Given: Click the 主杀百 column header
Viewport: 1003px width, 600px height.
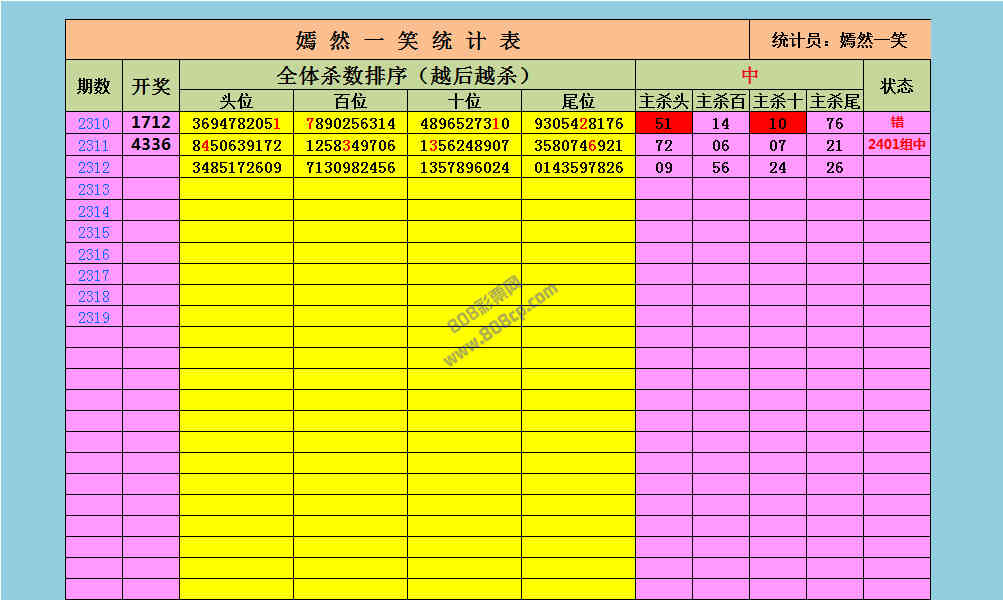Looking at the screenshot, I should pyautogui.click(x=721, y=101).
